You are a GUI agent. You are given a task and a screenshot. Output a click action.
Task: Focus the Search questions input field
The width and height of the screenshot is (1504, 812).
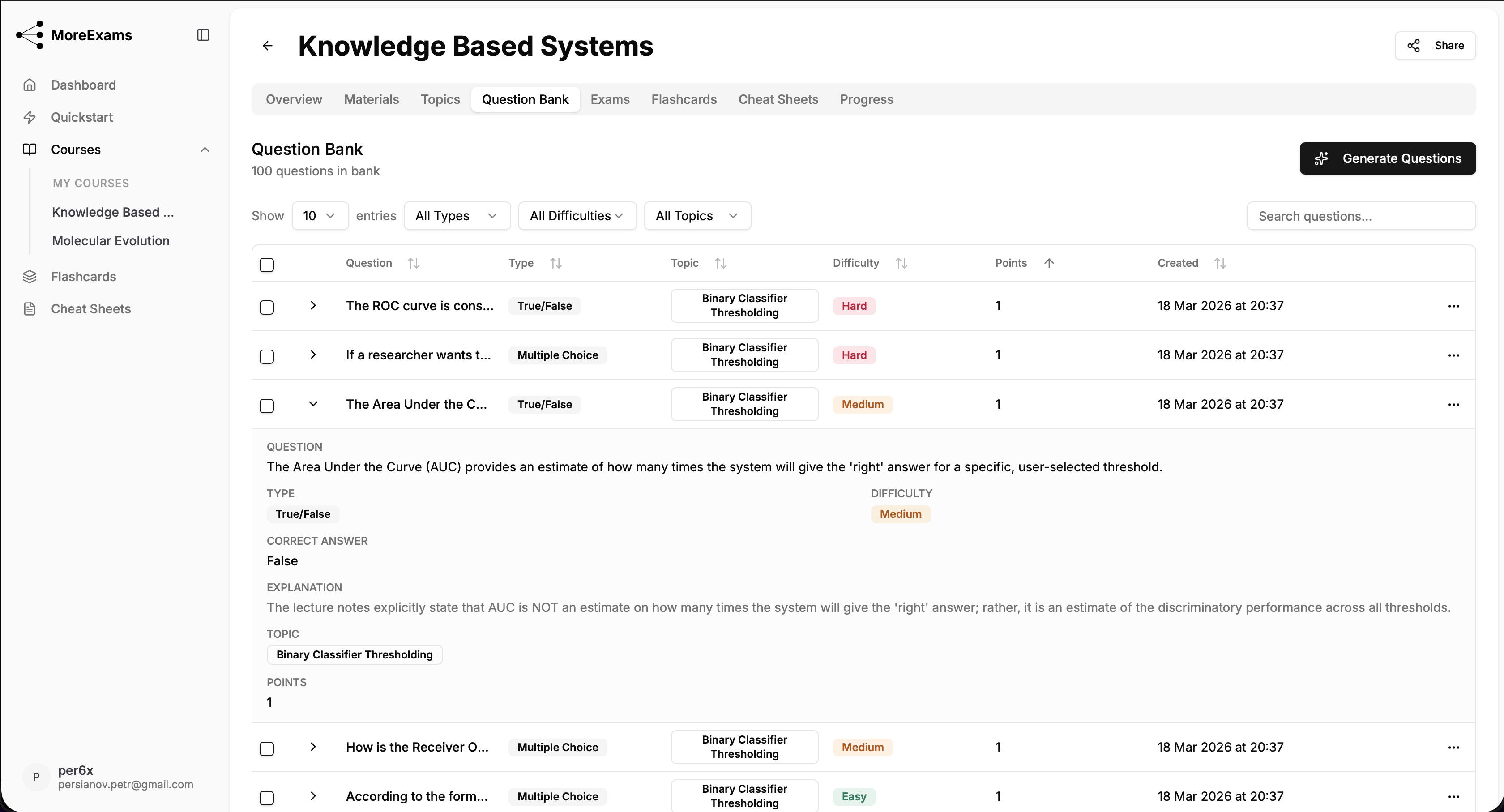coord(1361,216)
